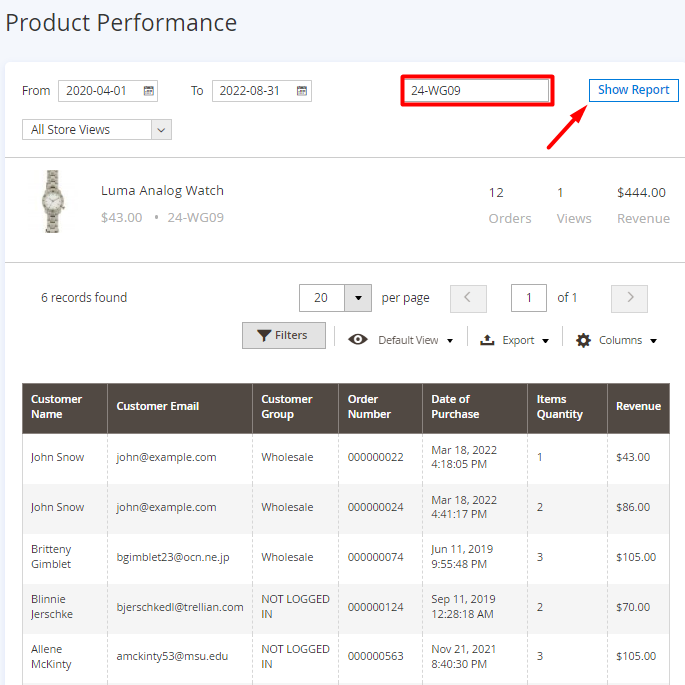The image size is (685, 685).
Task: Sort by Date of Purchase column header
Action: 475,408
